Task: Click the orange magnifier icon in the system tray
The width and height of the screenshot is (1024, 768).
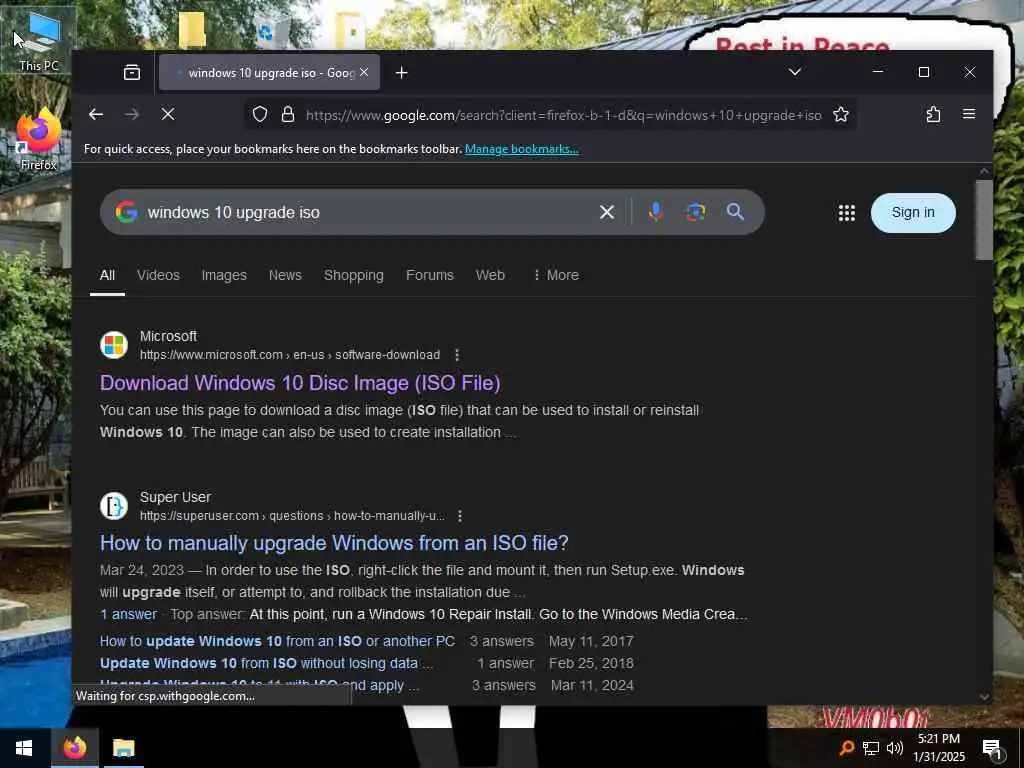Action: 846,748
